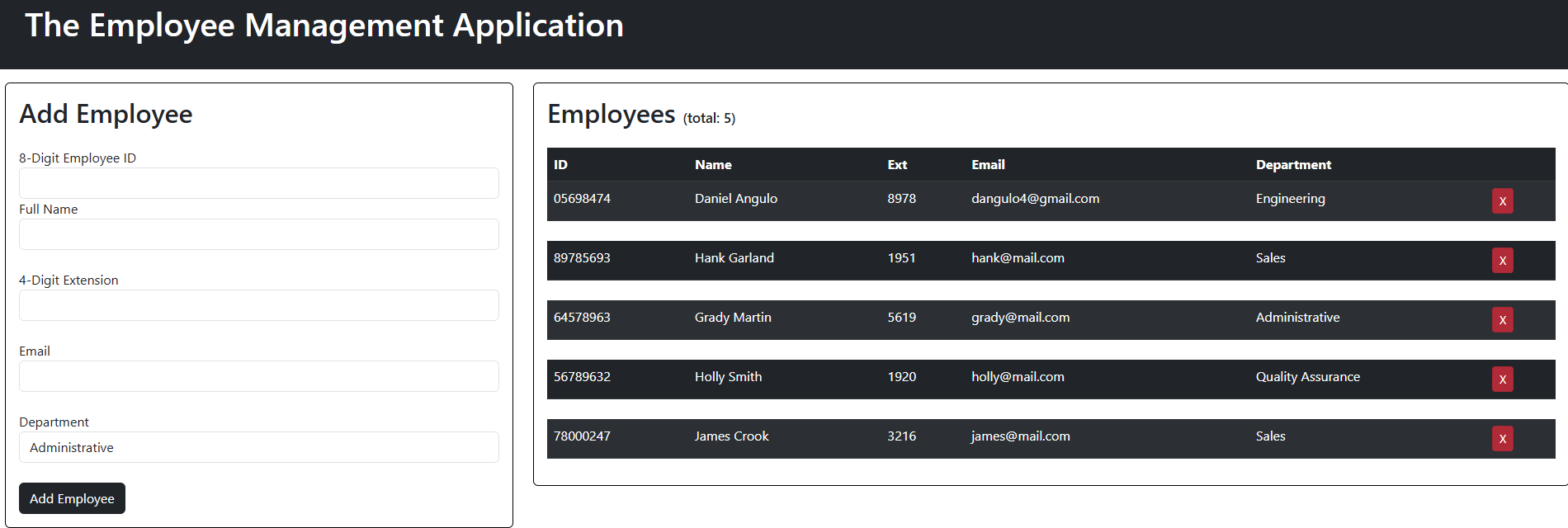Click the Email column header
This screenshot has height=528, width=1568.
click(x=988, y=165)
